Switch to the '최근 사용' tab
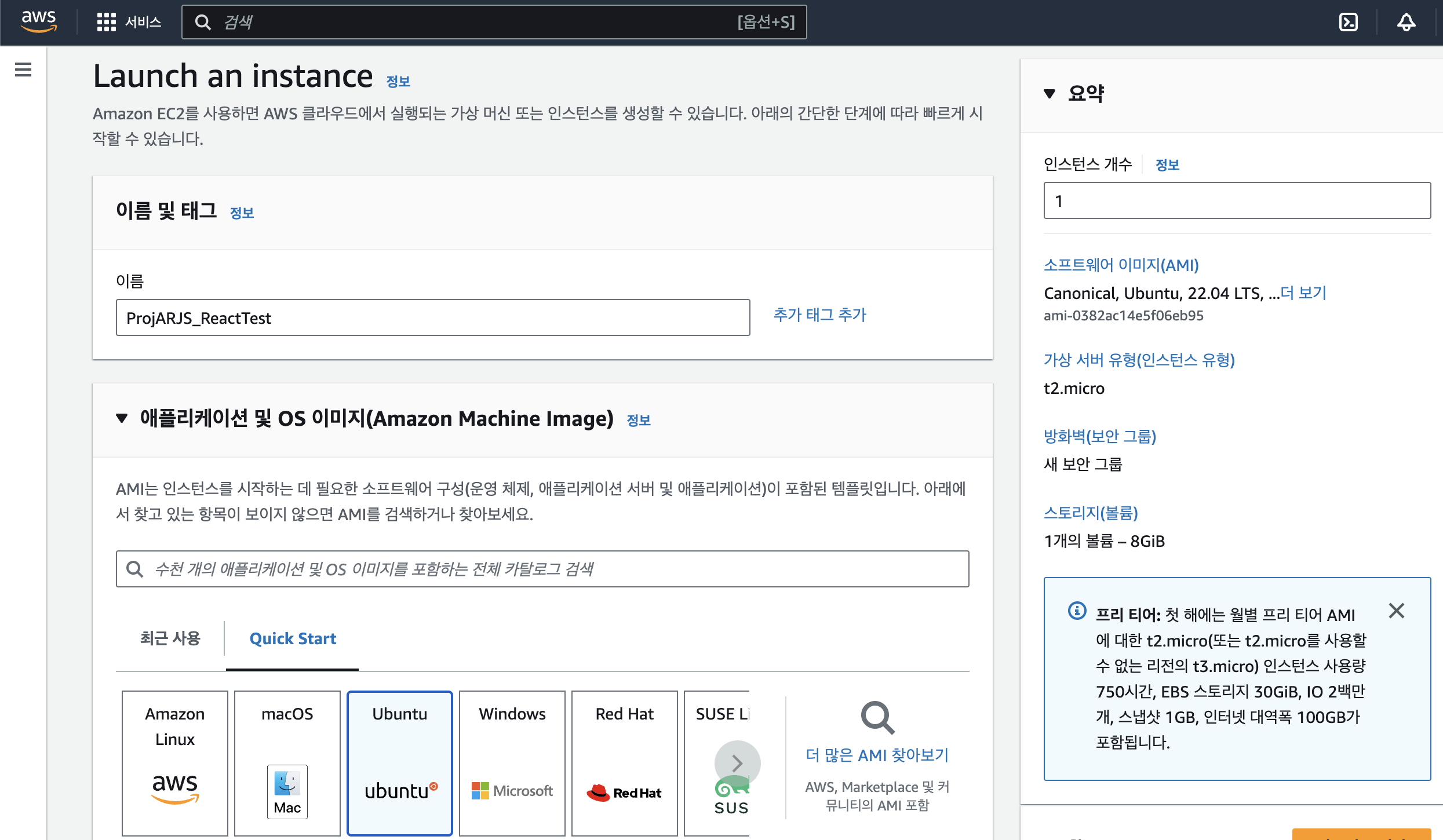The height and width of the screenshot is (840, 1443). (170, 638)
